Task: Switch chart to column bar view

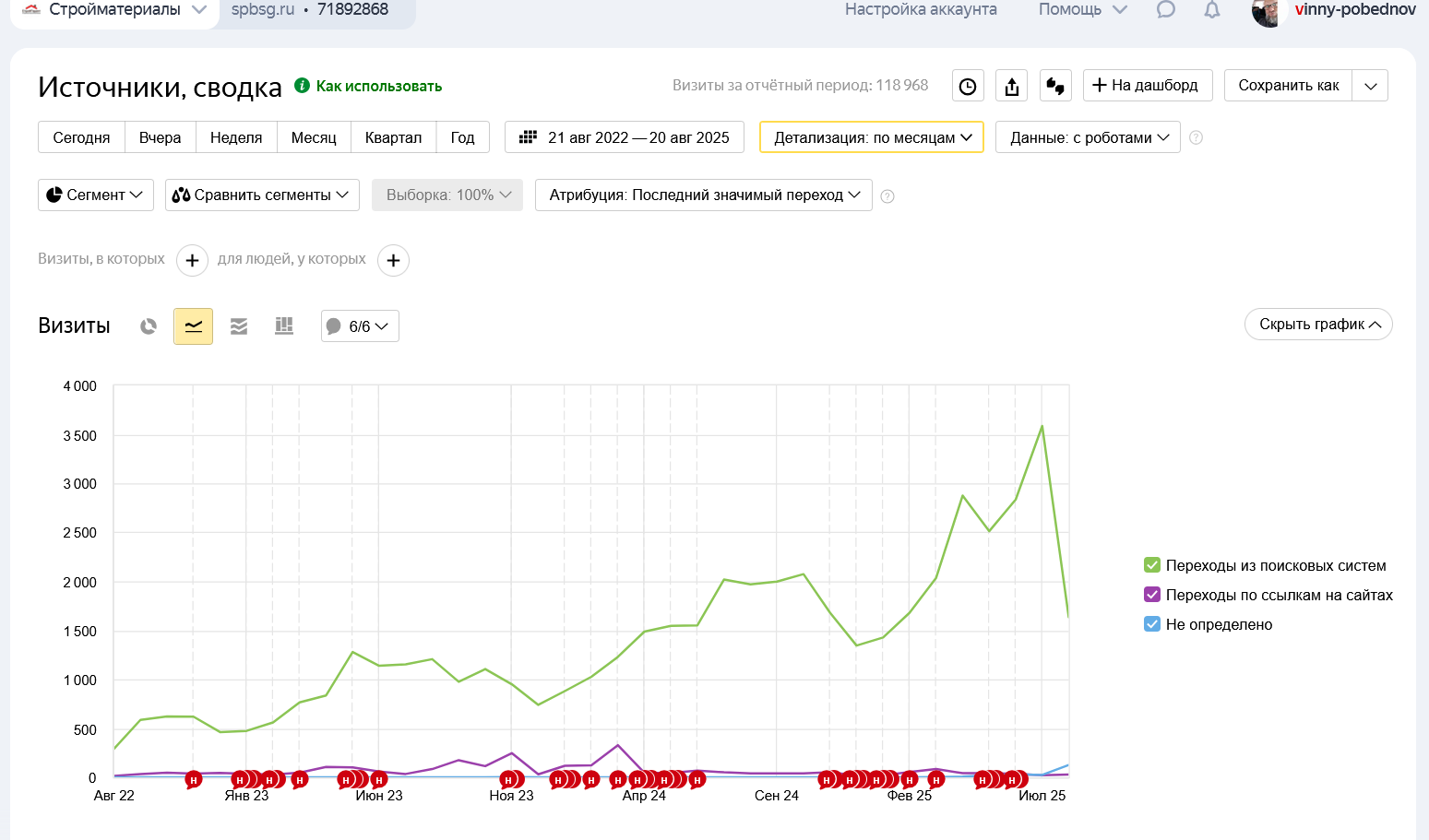Action: tap(284, 326)
